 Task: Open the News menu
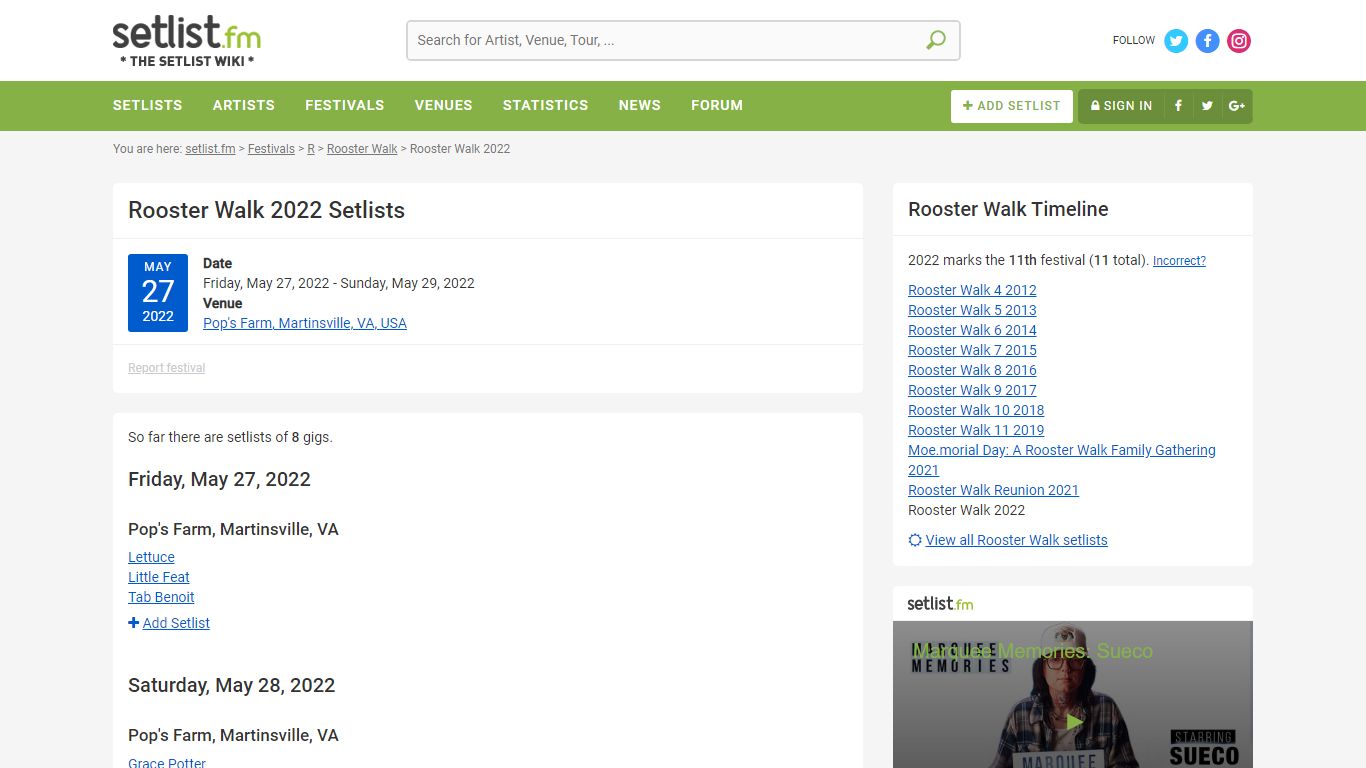click(x=640, y=105)
